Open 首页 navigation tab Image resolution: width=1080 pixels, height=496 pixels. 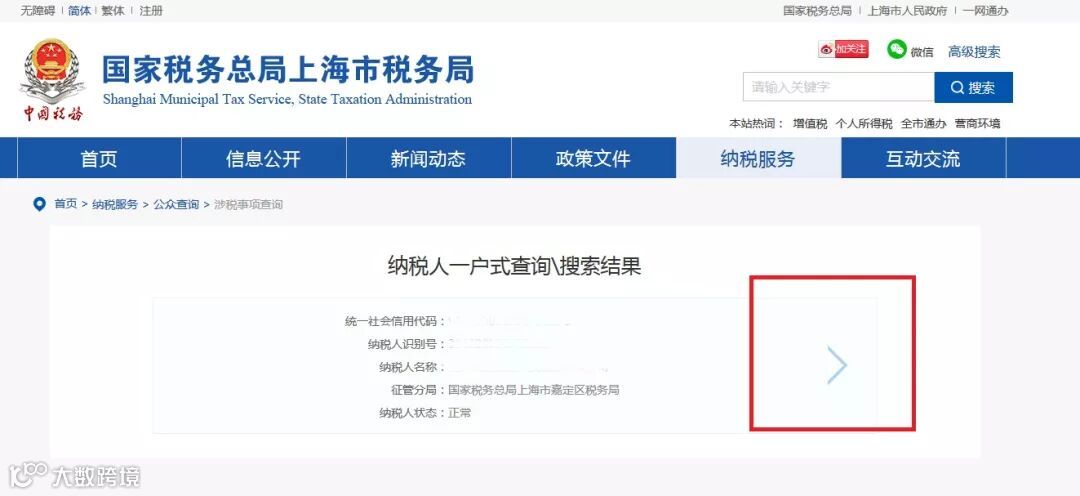point(99,158)
